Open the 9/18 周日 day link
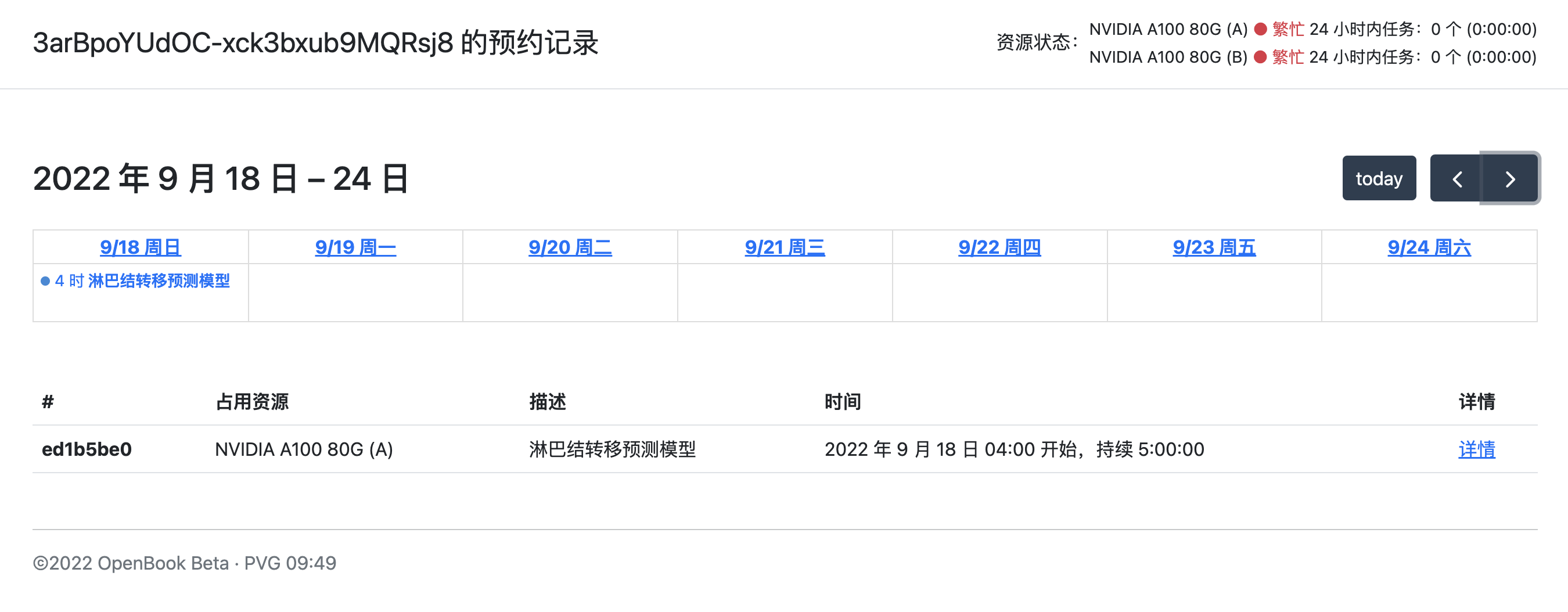The width and height of the screenshot is (1568, 612). [141, 247]
